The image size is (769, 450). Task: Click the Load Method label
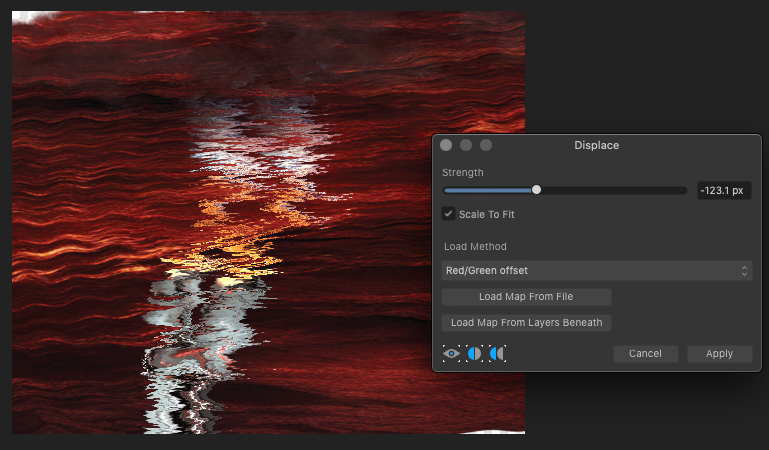475,247
